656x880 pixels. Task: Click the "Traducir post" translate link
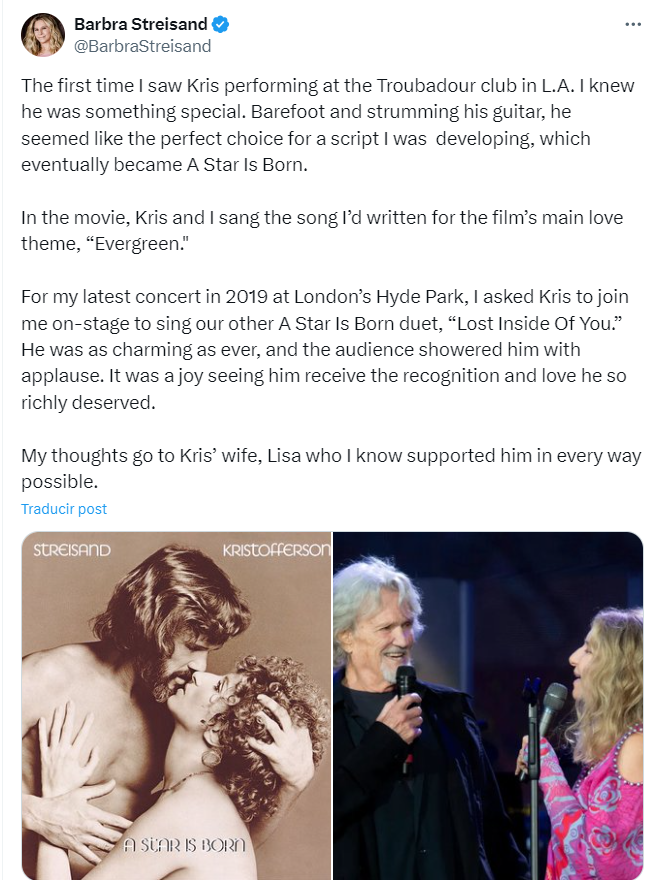tap(64, 509)
